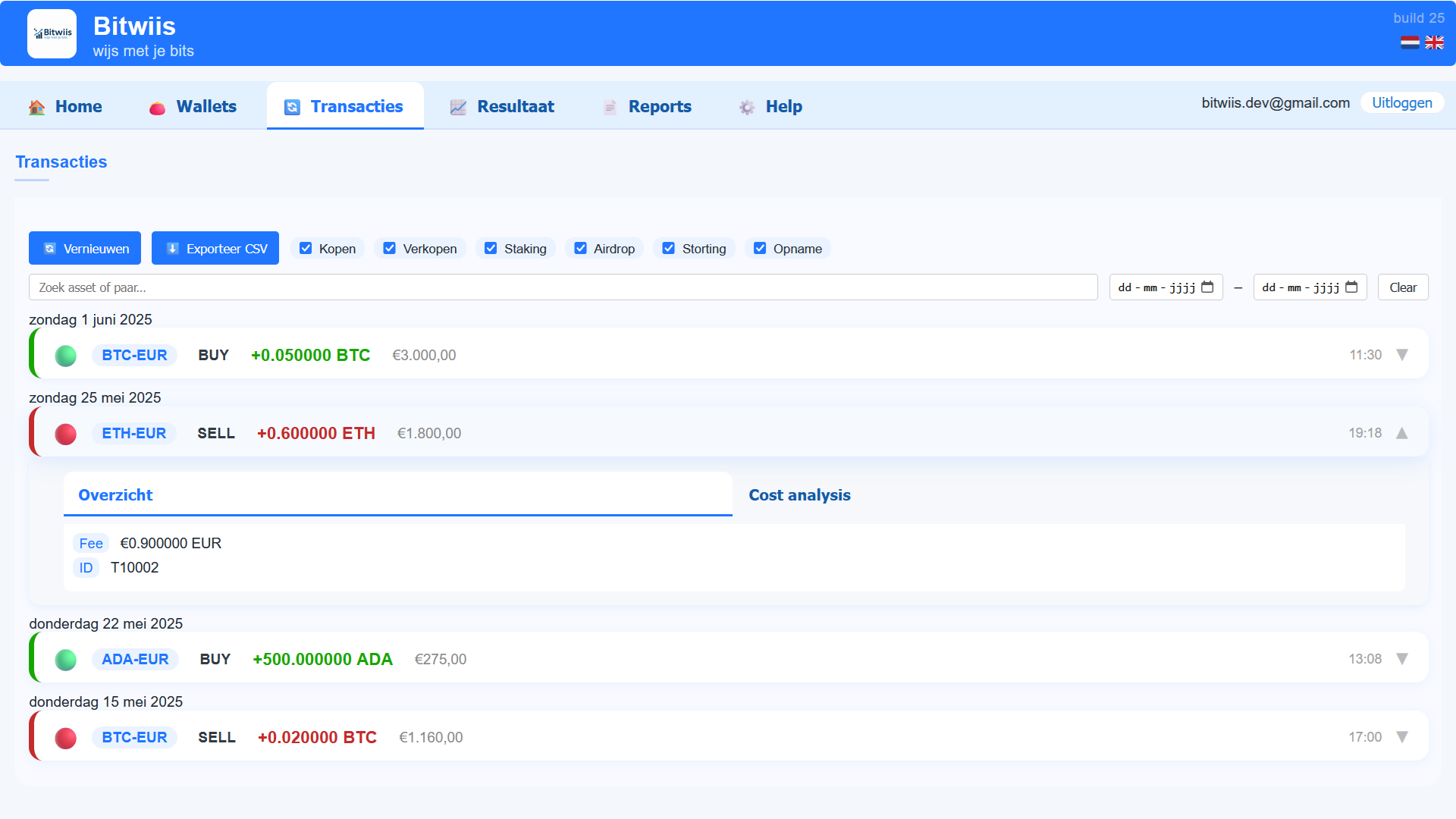1456x819 pixels.
Task: Open the start date calendar picker
Action: coord(1207,287)
